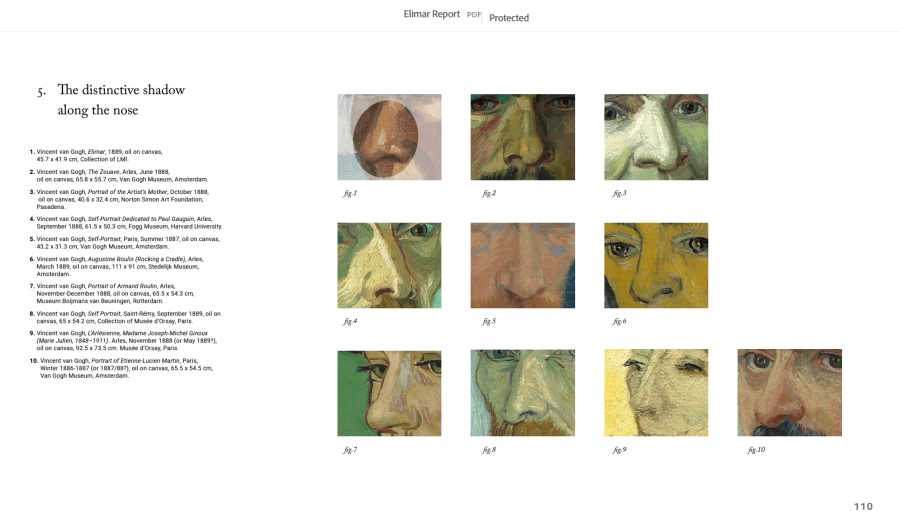
Task: Open fig.9 L'Arlésienne nose image
Action: (656, 393)
